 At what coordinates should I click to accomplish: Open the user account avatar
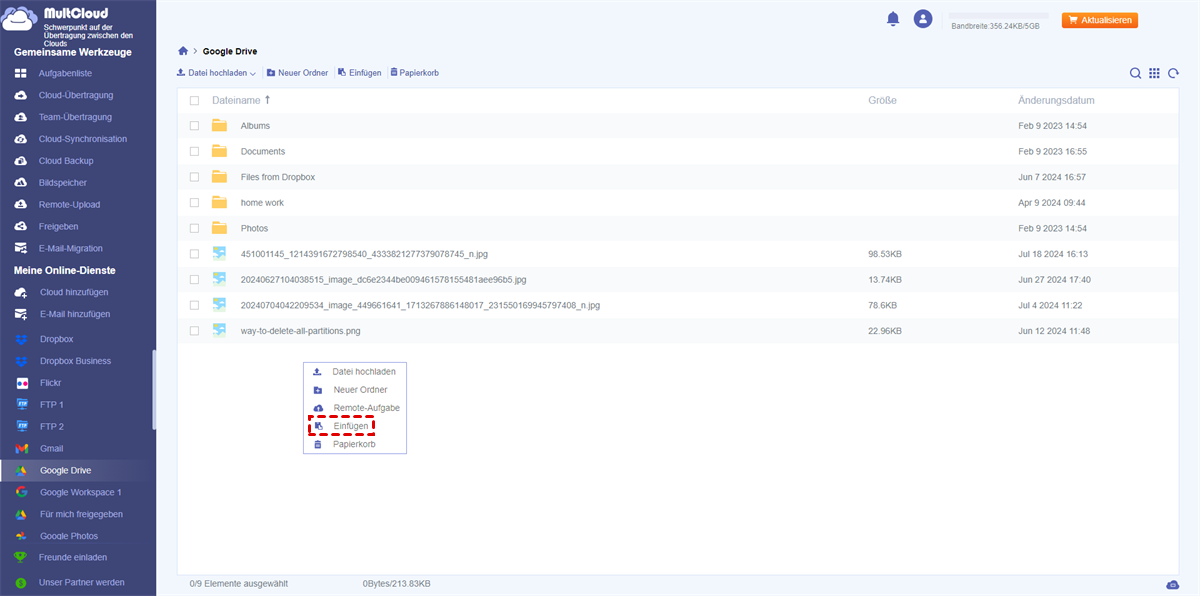coord(923,19)
